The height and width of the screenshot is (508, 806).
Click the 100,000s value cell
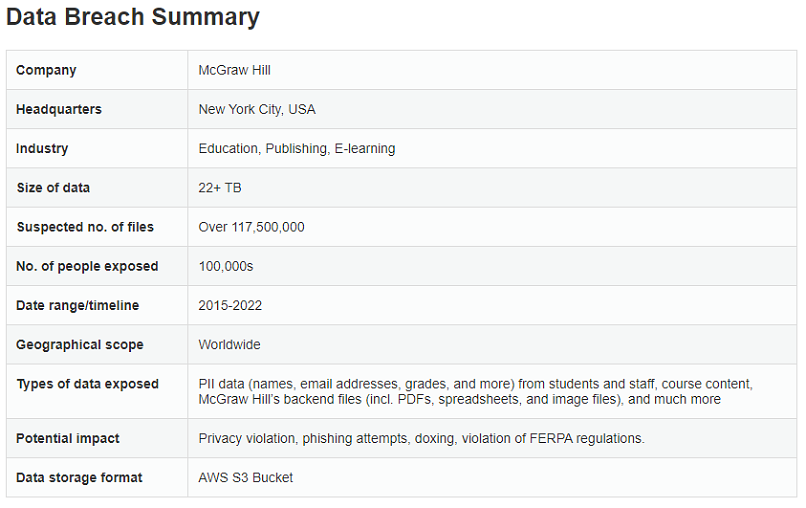coord(226,266)
